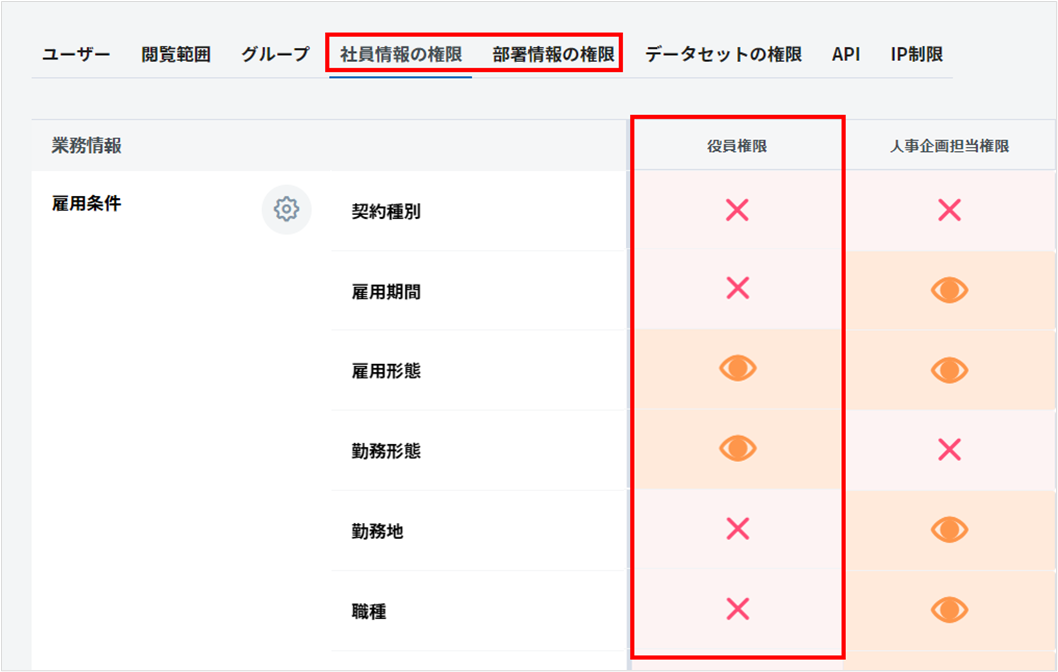
Task: Go to the 部署情報の権限 tab
Action: click(553, 54)
